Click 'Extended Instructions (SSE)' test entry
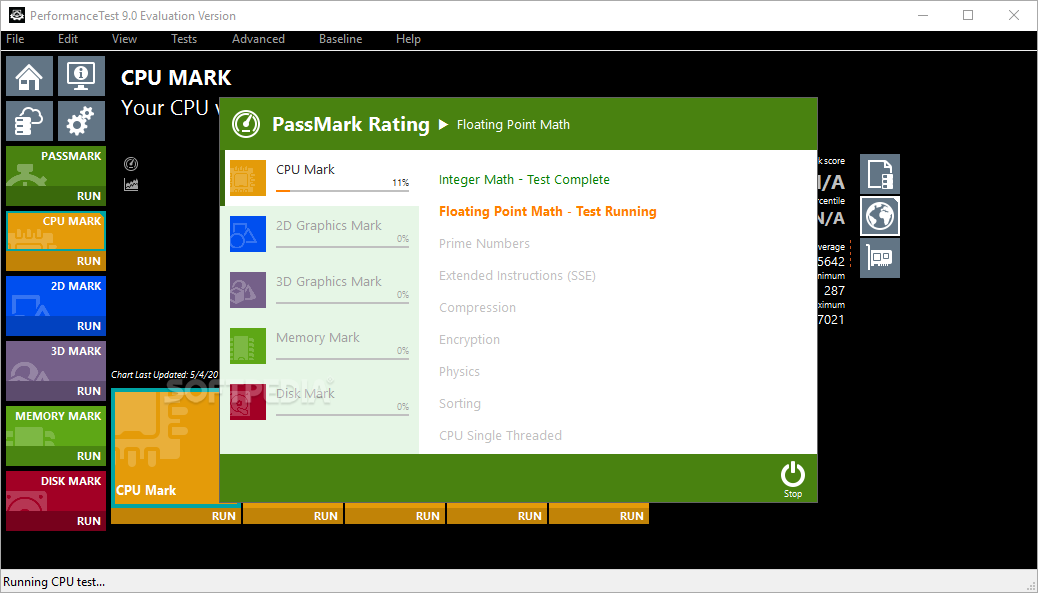 pos(517,275)
